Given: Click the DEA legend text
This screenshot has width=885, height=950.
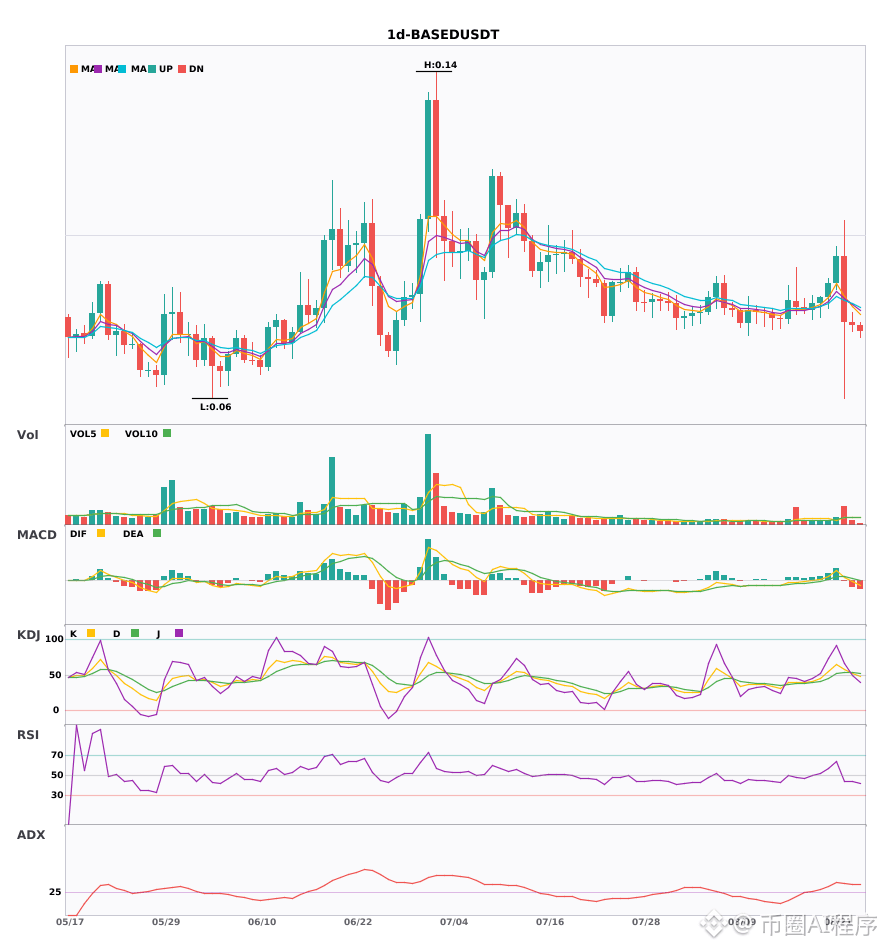Looking at the screenshot, I should (133, 534).
